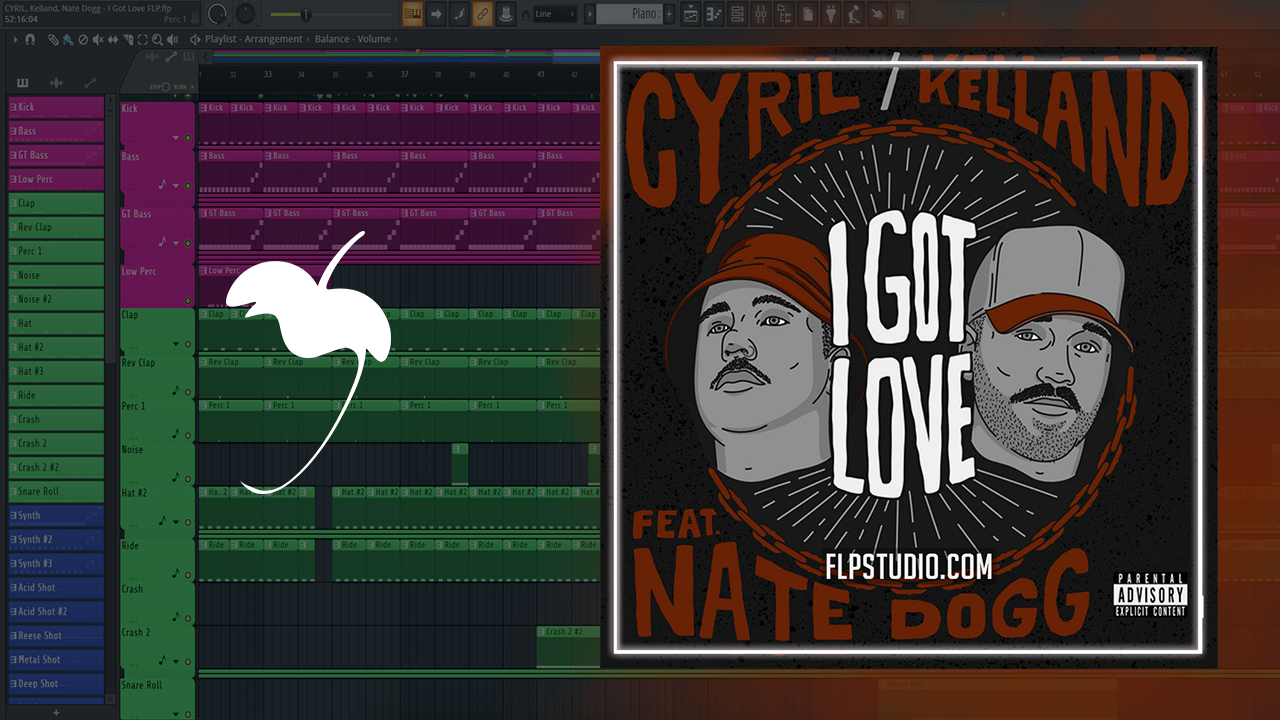
Task: Open the Clap track options arrow
Action: (x=176, y=344)
